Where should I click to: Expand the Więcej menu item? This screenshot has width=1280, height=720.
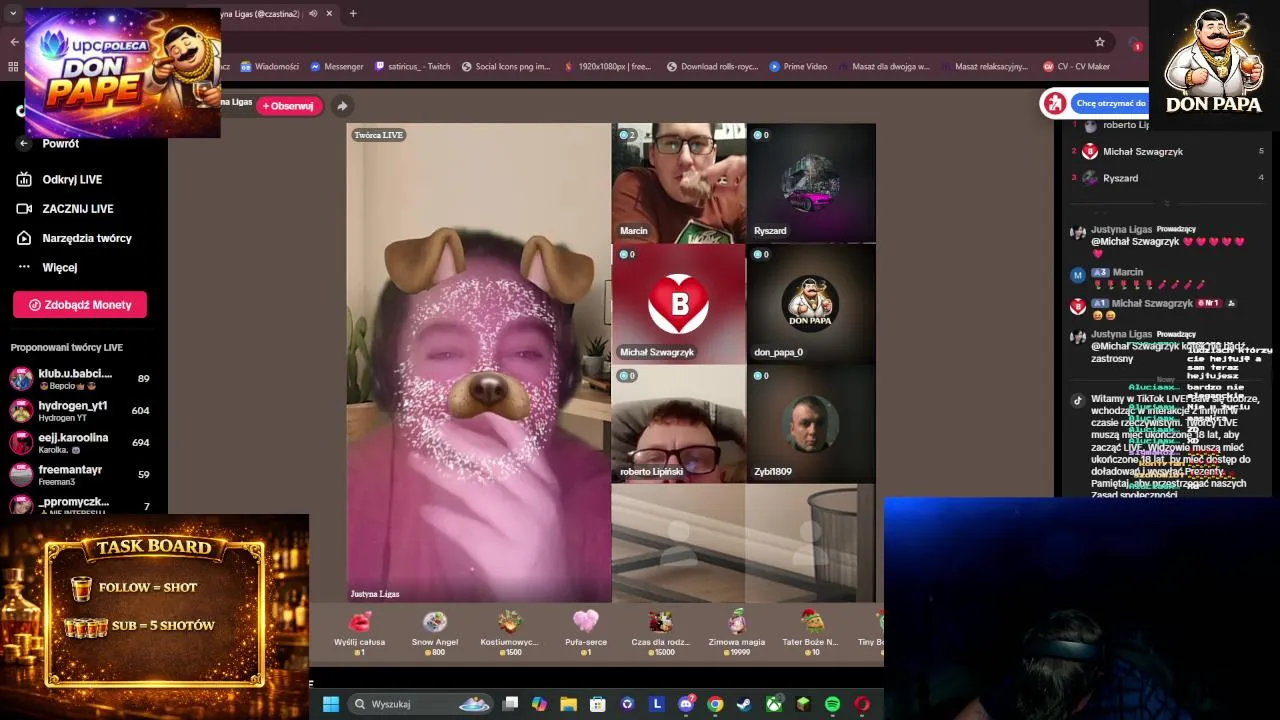click(60, 268)
